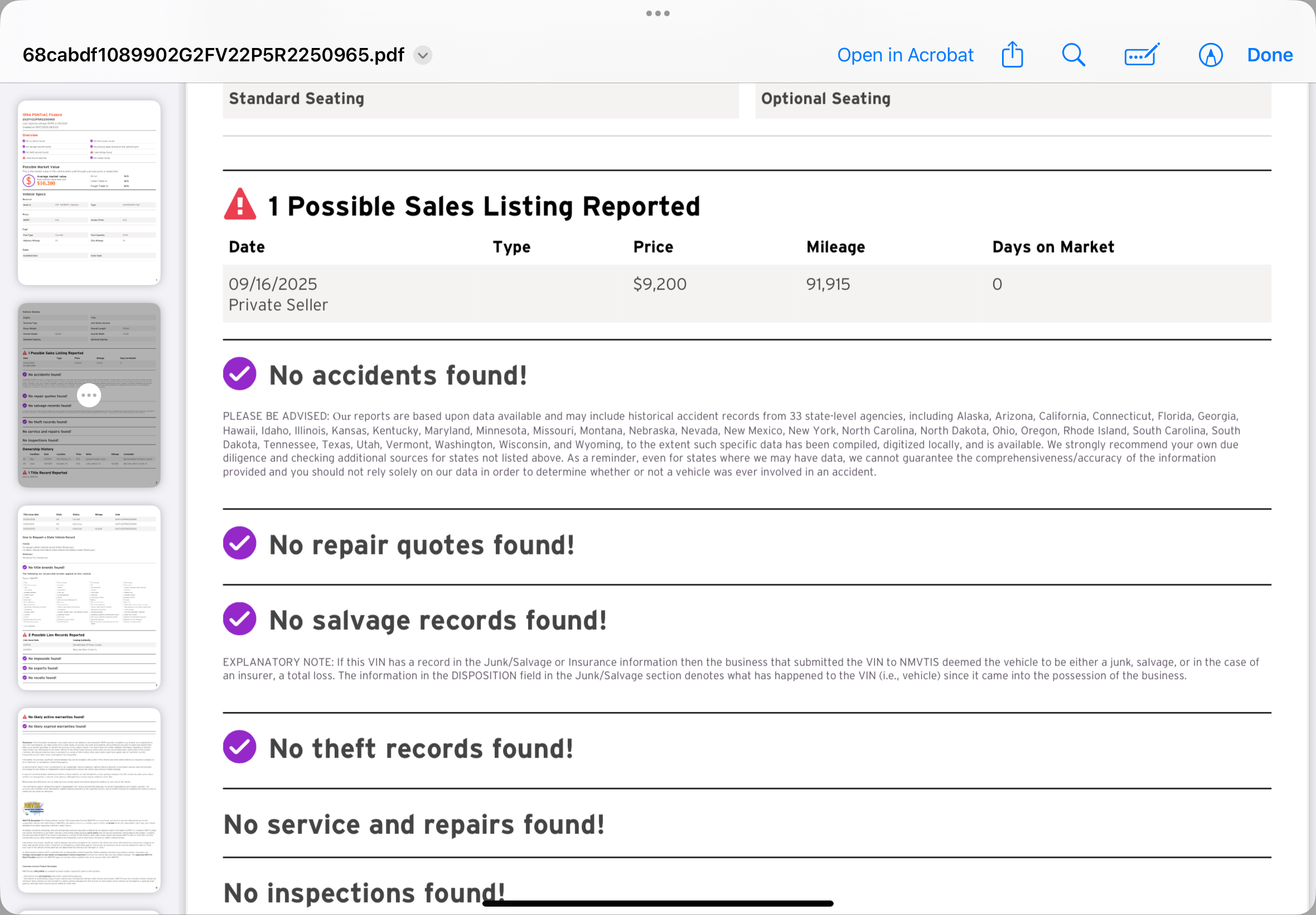Expand the filename dropdown chevron
Screen dimensions: 1316x915
[x=423, y=55]
